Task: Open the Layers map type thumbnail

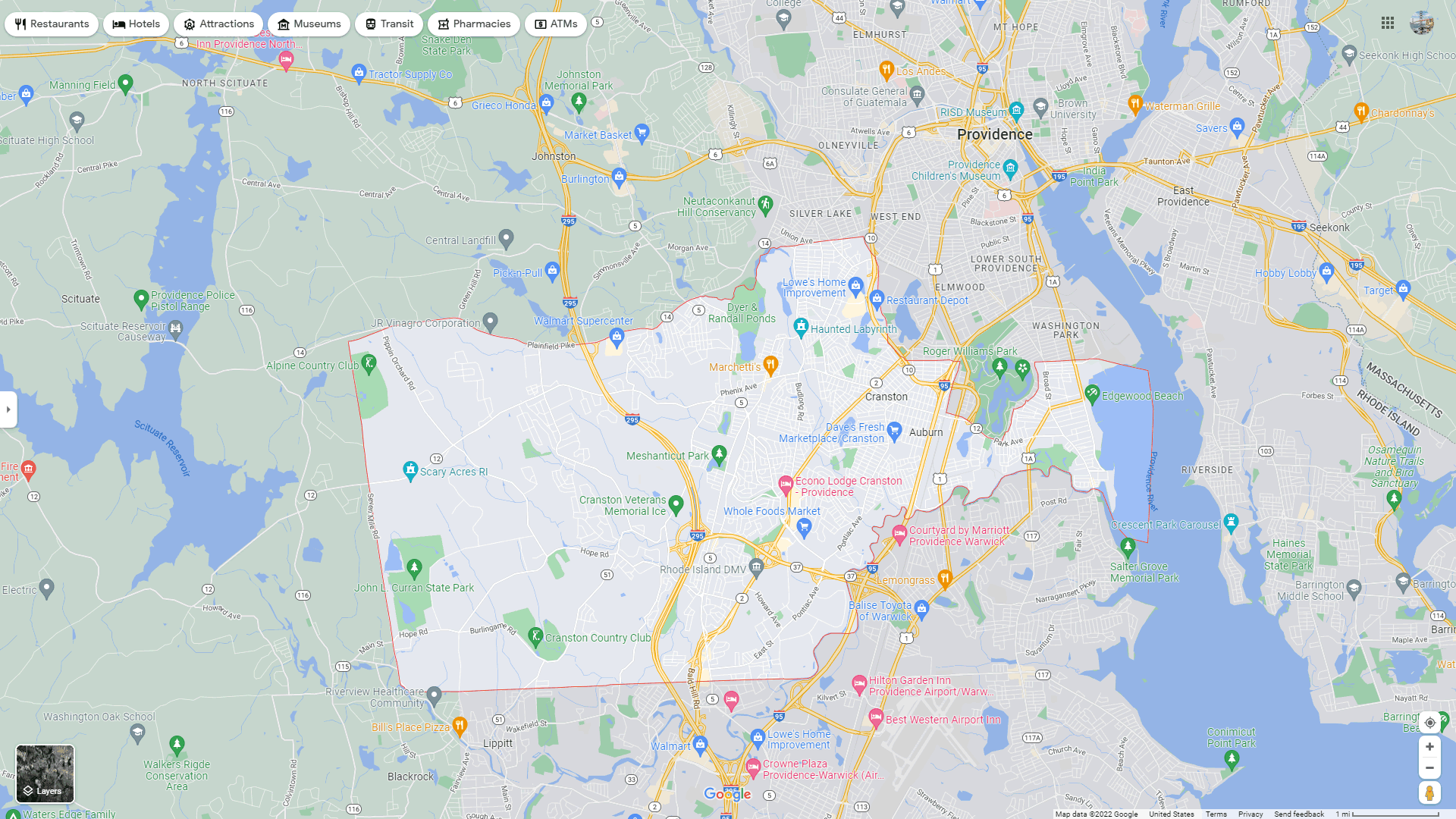Action: [x=45, y=773]
